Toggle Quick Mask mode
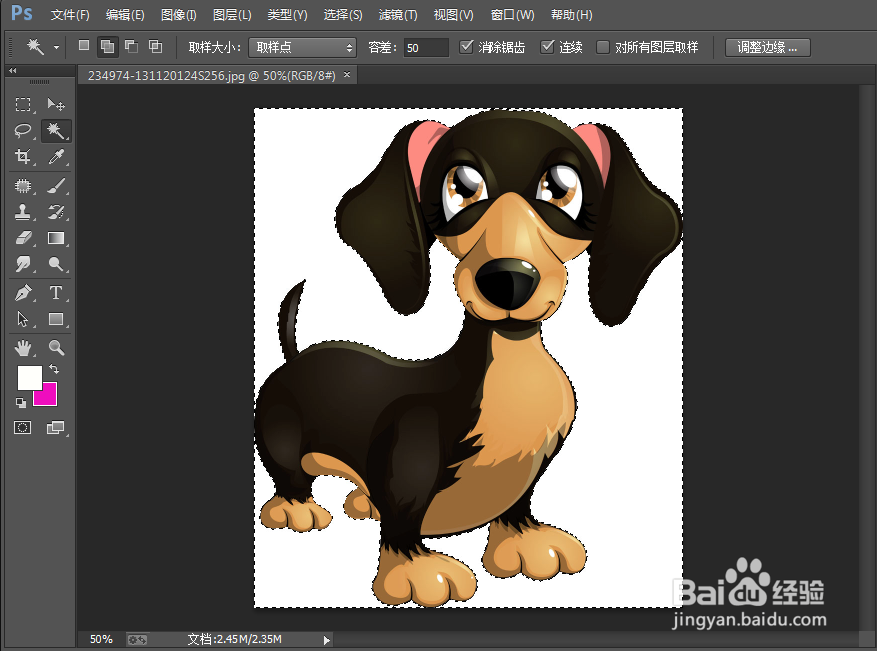The height and width of the screenshot is (651, 877). 22,428
